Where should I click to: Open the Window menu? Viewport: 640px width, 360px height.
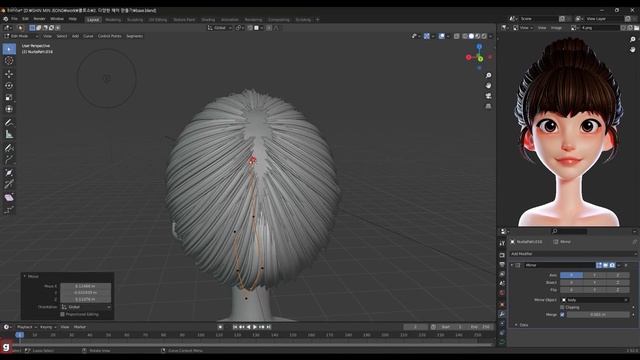click(57, 19)
